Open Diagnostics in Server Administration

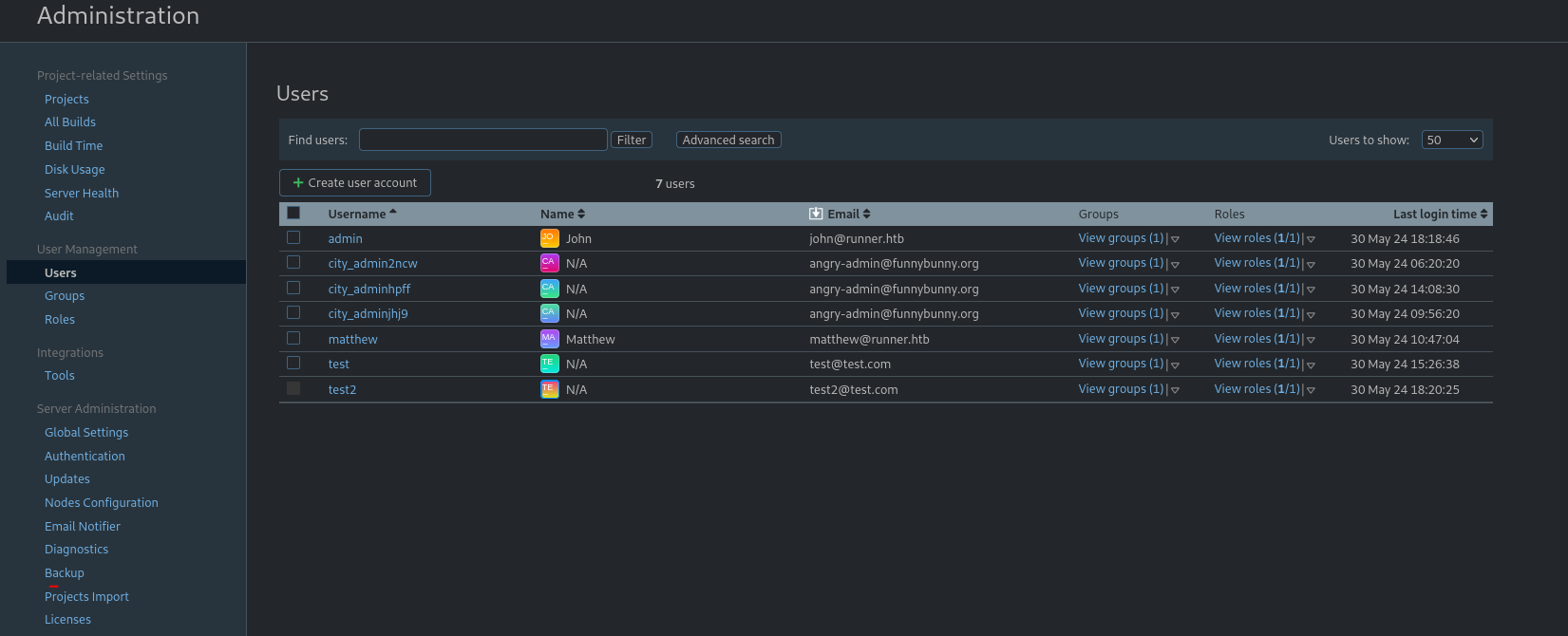[x=77, y=549]
